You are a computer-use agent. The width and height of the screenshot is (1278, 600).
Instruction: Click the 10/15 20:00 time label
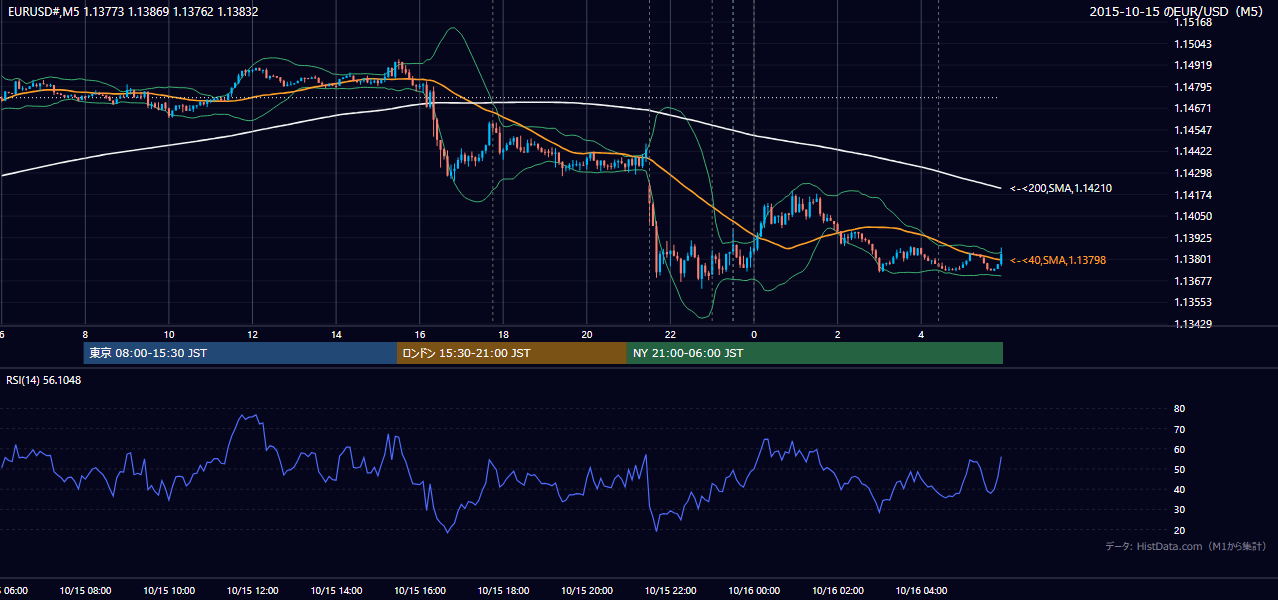[x=587, y=591]
